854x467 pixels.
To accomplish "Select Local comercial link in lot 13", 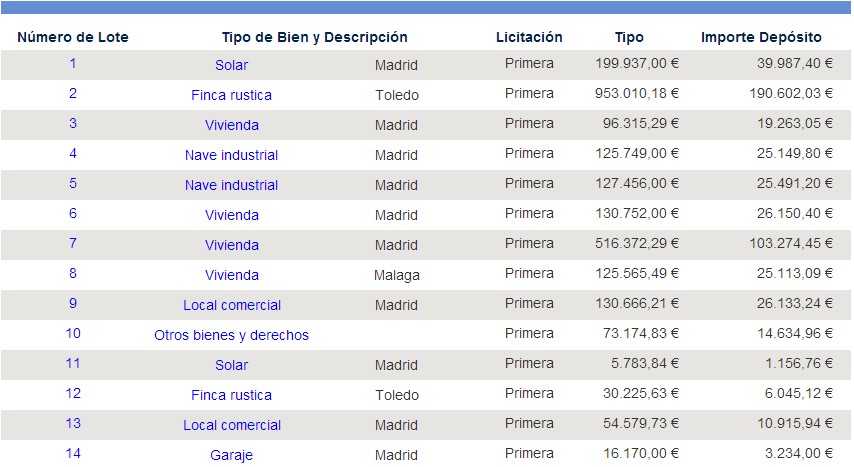I will (x=231, y=425).
